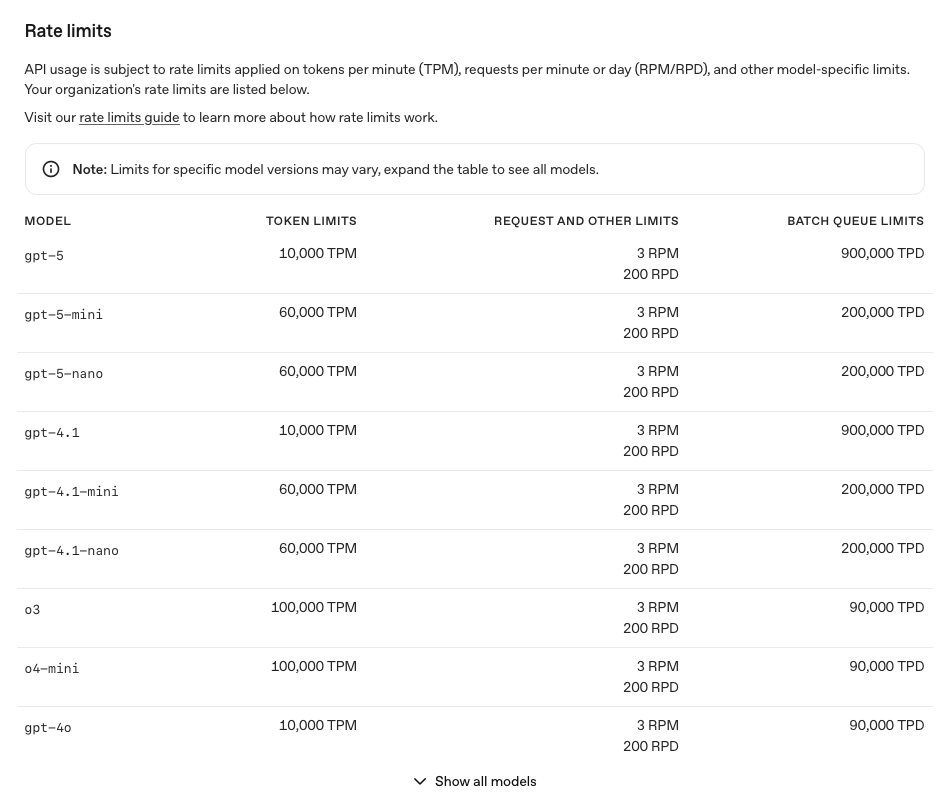Viewport: 948px width, 806px height.
Task: Click the 900,000 TPD value for gpt-5
Action: 882,253
